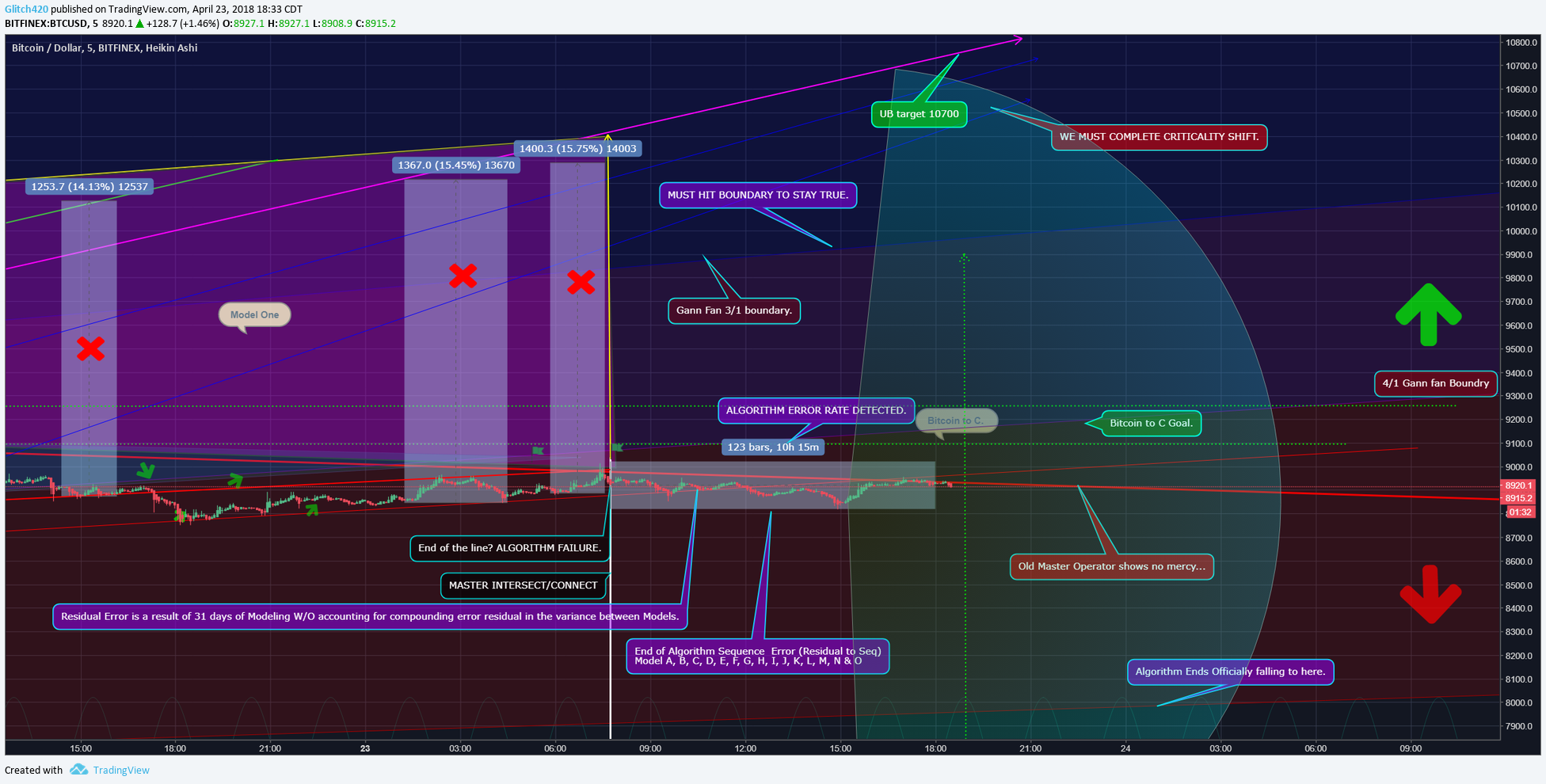Select the '1253.7 (14.13%) 12537' price label
This screenshot has width=1546, height=784.
pyautogui.click(x=89, y=187)
